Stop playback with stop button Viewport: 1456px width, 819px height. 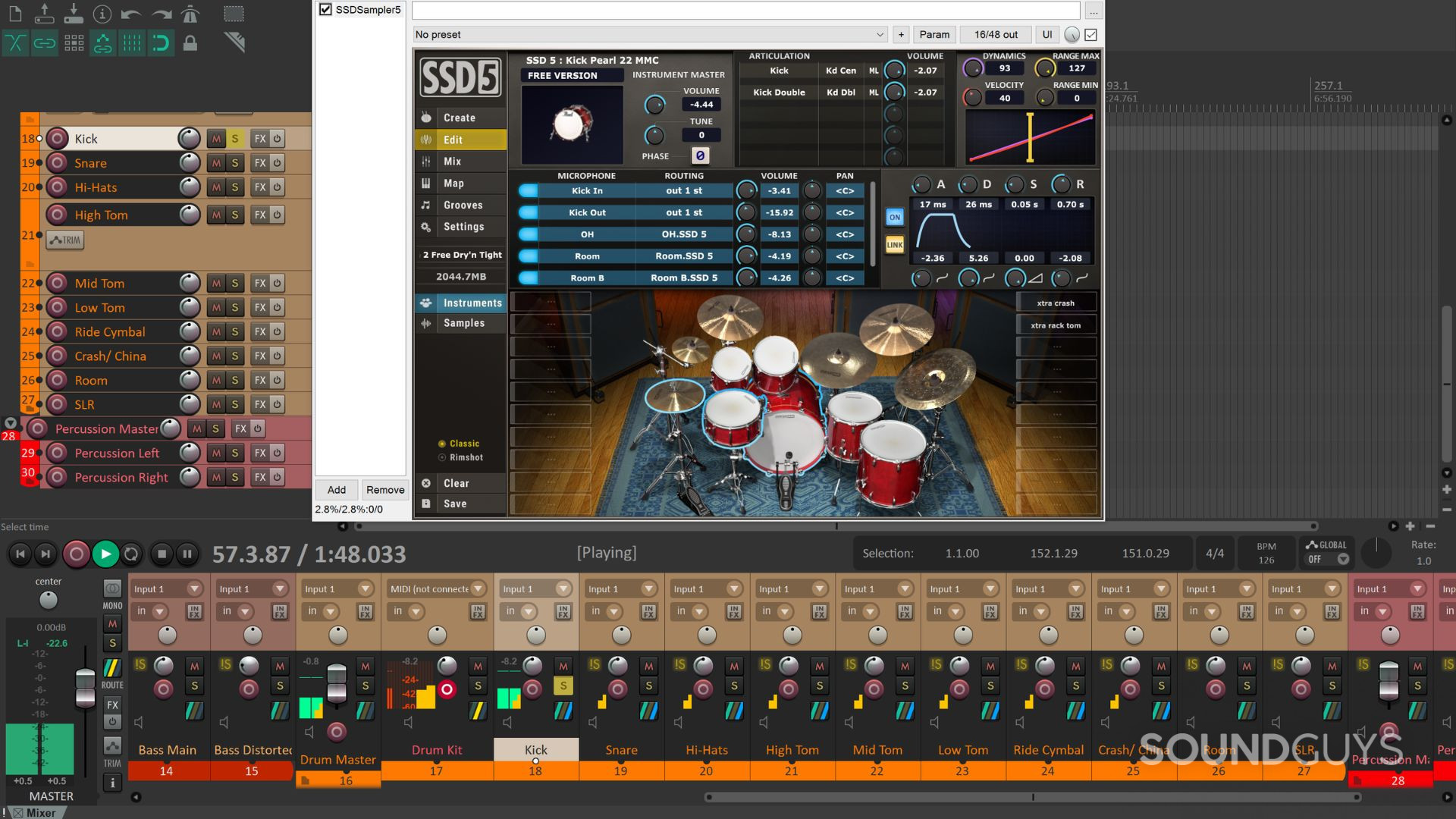(162, 554)
